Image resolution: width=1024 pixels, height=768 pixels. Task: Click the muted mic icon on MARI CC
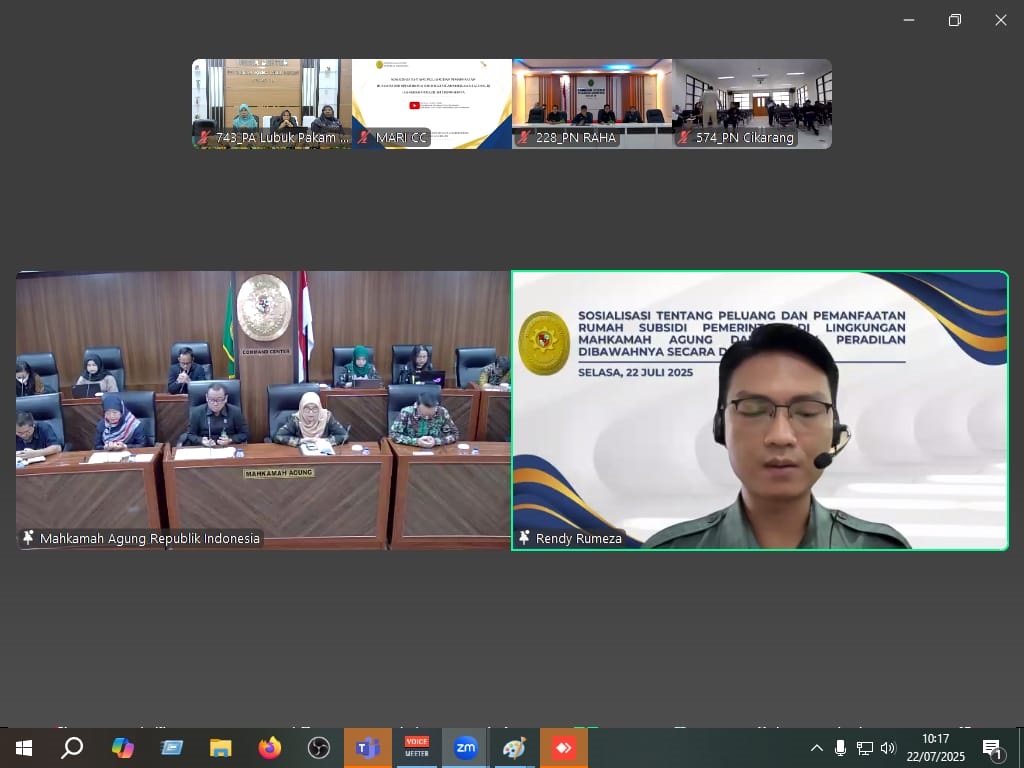[365, 138]
